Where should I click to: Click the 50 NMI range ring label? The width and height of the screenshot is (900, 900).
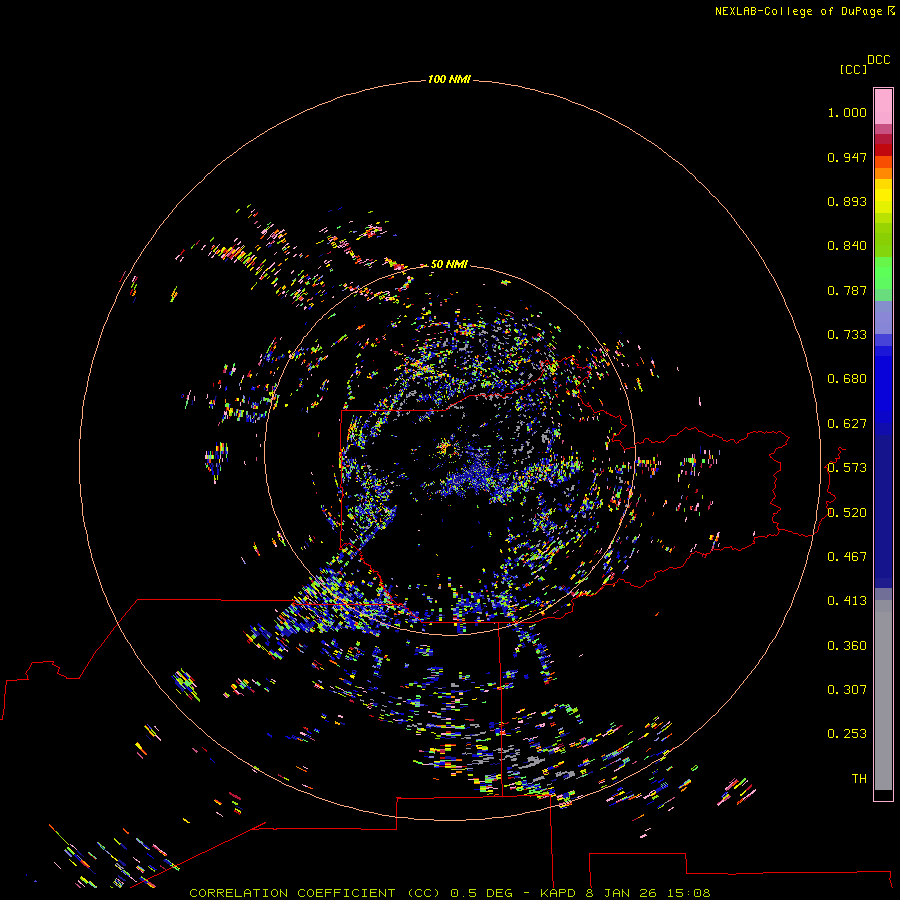pyautogui.click(x=449, y=264)
